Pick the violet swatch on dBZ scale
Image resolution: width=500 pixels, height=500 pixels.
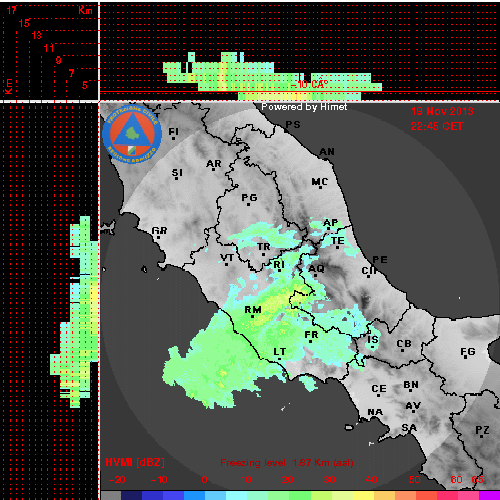point(489,495)
